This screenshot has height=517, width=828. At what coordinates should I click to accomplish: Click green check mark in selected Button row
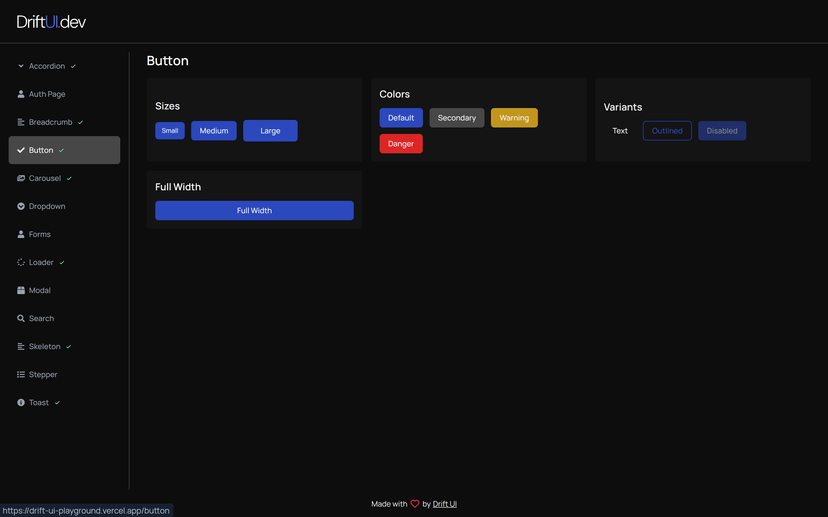pos(61,151)
